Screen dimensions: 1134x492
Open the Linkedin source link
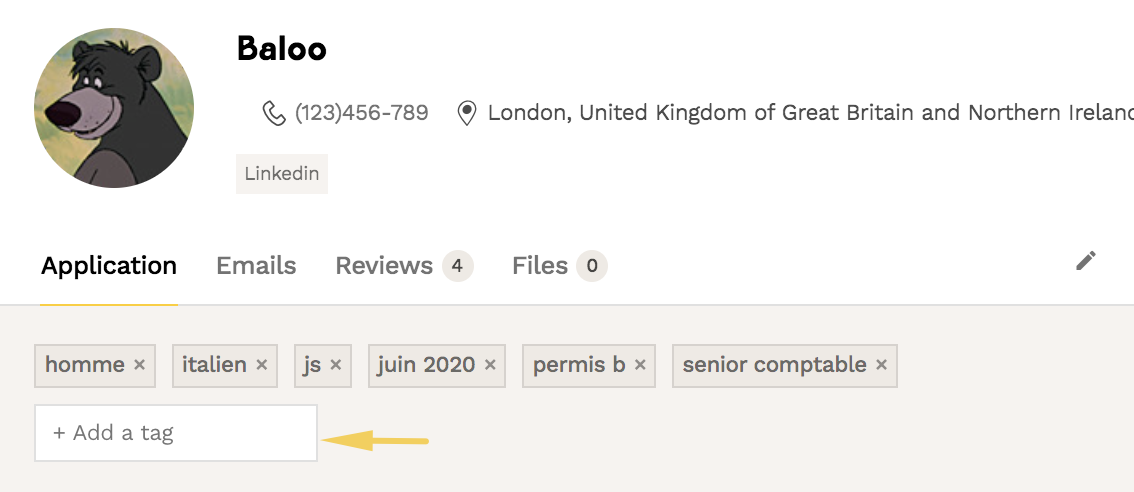[282, 174]
